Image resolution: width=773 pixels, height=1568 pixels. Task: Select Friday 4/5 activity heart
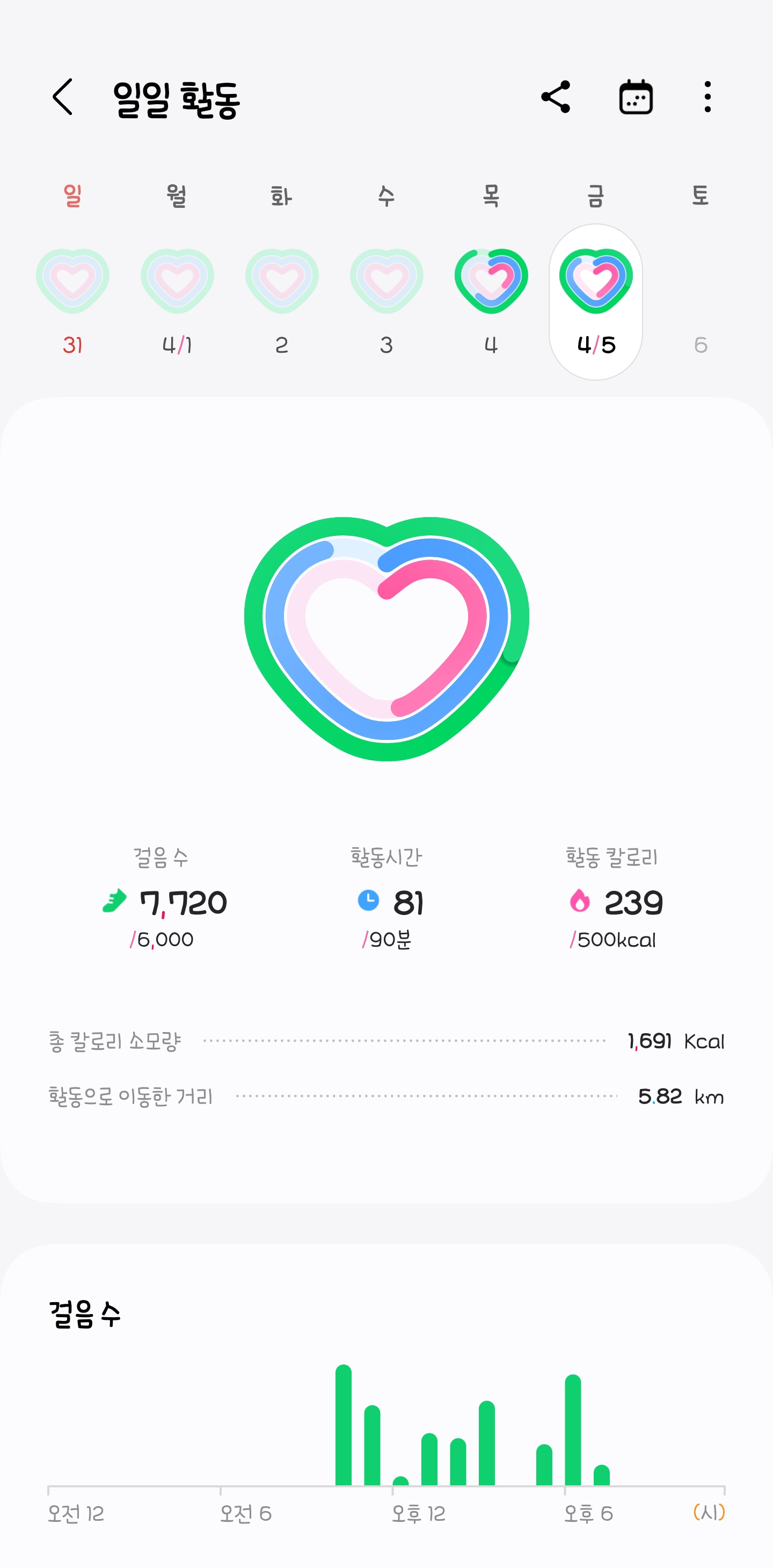click(596, 281)
